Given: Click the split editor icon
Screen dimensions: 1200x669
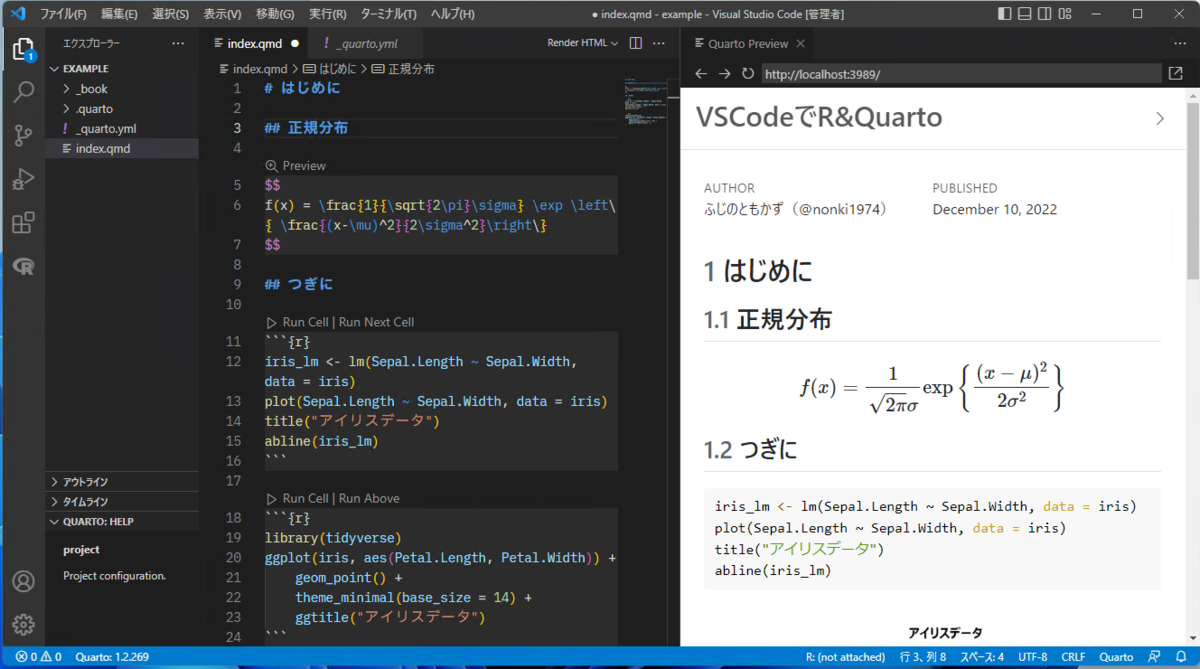Looking at the screenshot, I should point(635,44).
